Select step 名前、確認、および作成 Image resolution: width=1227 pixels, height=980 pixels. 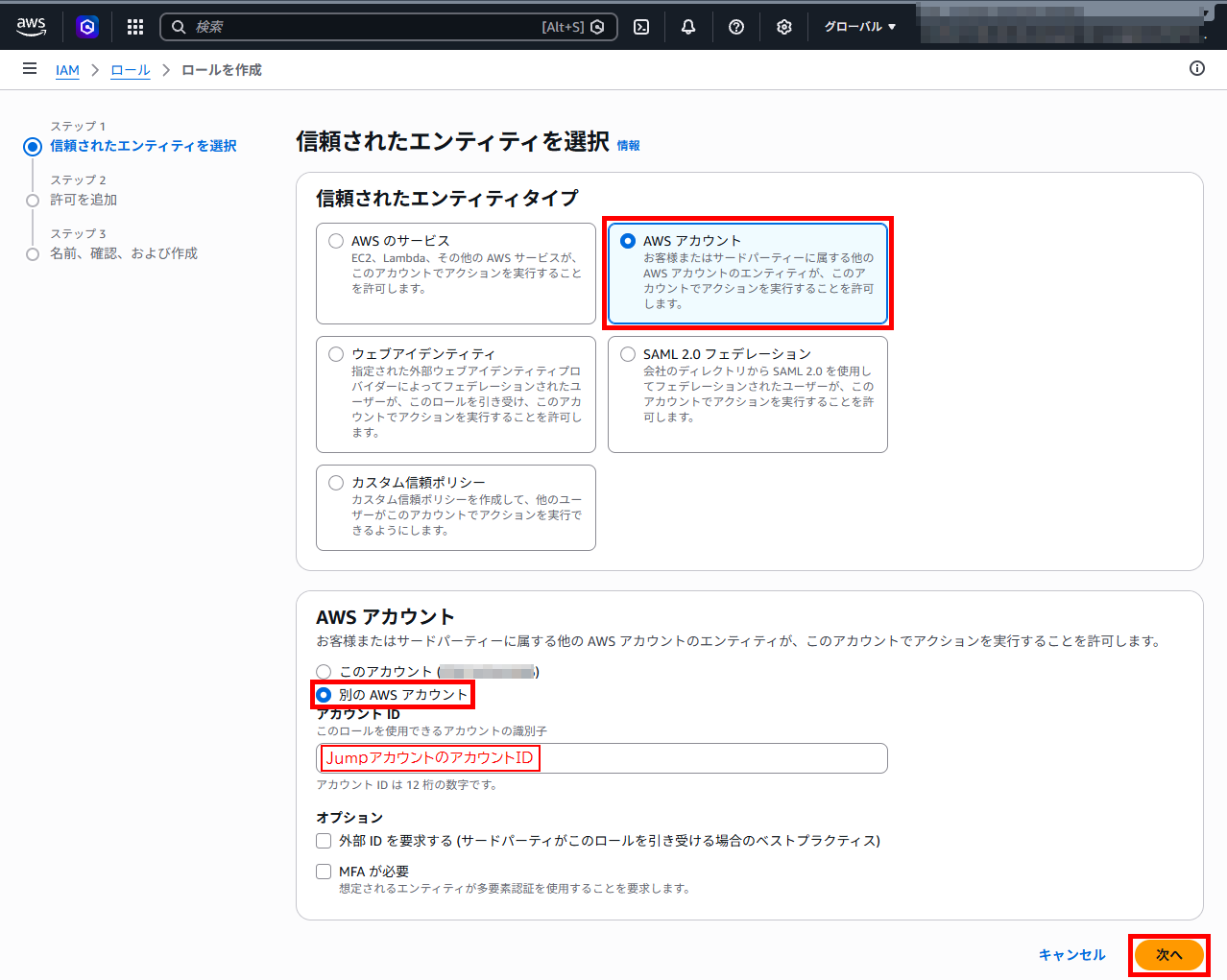124,253
